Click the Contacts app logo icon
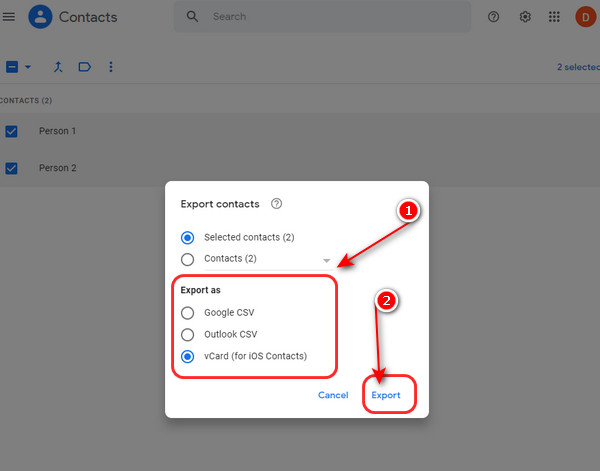The image size is (600, 471). [40, 17]
